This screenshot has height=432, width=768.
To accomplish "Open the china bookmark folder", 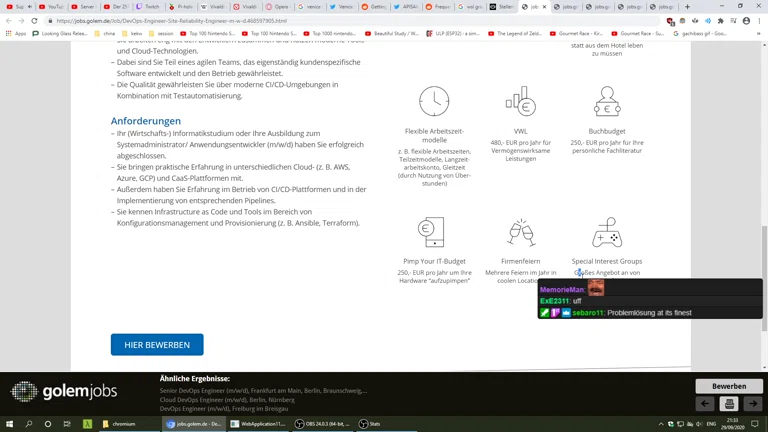I will pyautogui.click(x=104, y=34).
